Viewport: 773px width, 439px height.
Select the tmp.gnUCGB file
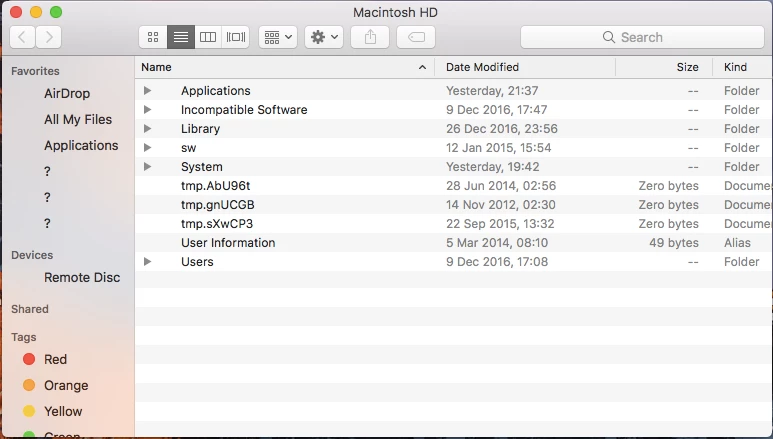coord(217,205)
